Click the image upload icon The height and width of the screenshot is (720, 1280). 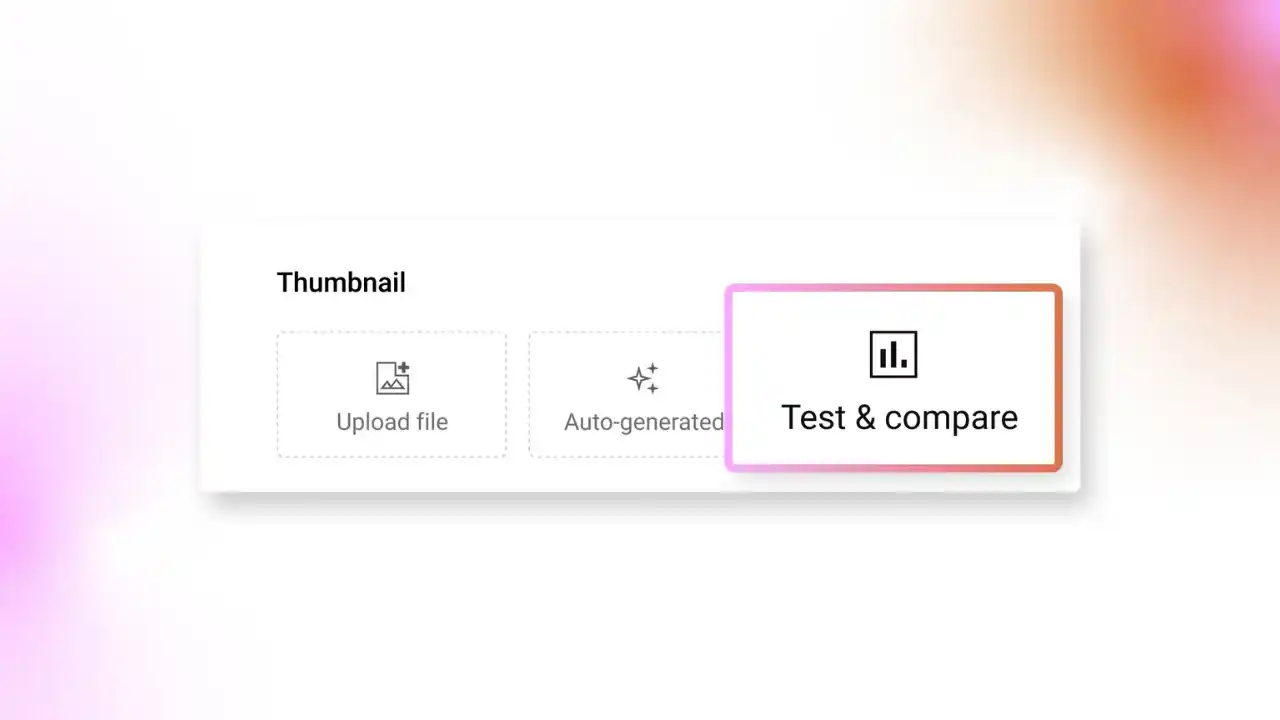(392, 378)
